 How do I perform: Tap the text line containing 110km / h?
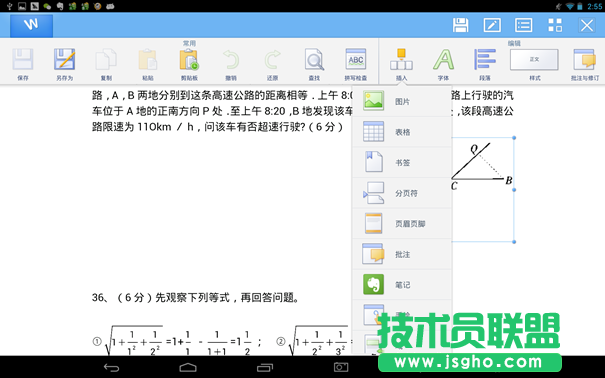click(217, 127)
